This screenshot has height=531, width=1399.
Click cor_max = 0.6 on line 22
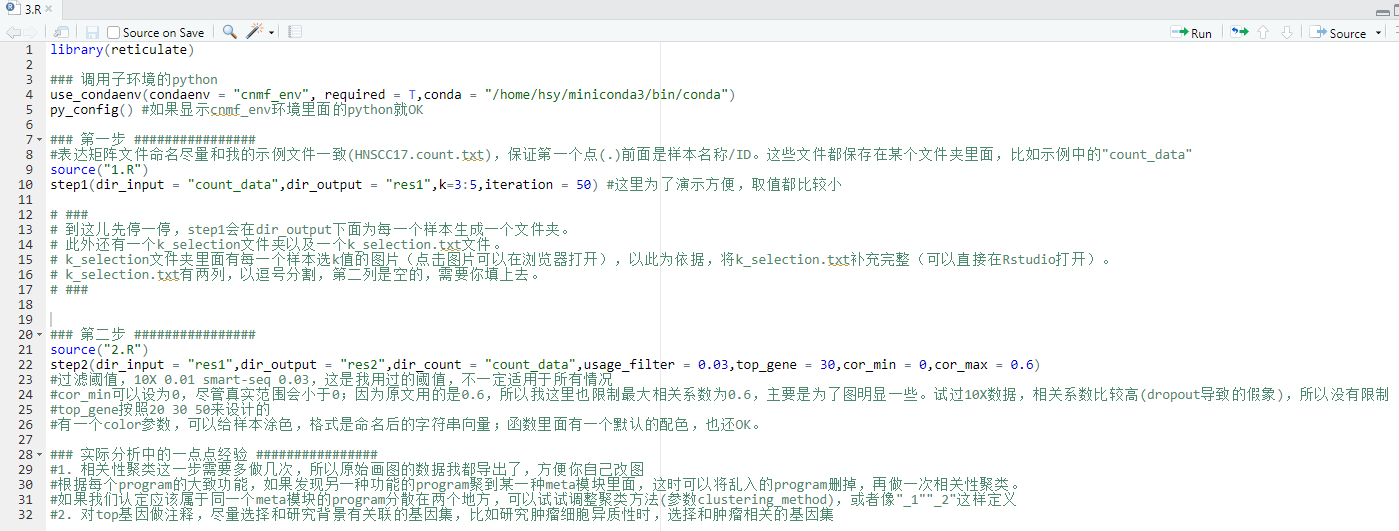(984, 364)
